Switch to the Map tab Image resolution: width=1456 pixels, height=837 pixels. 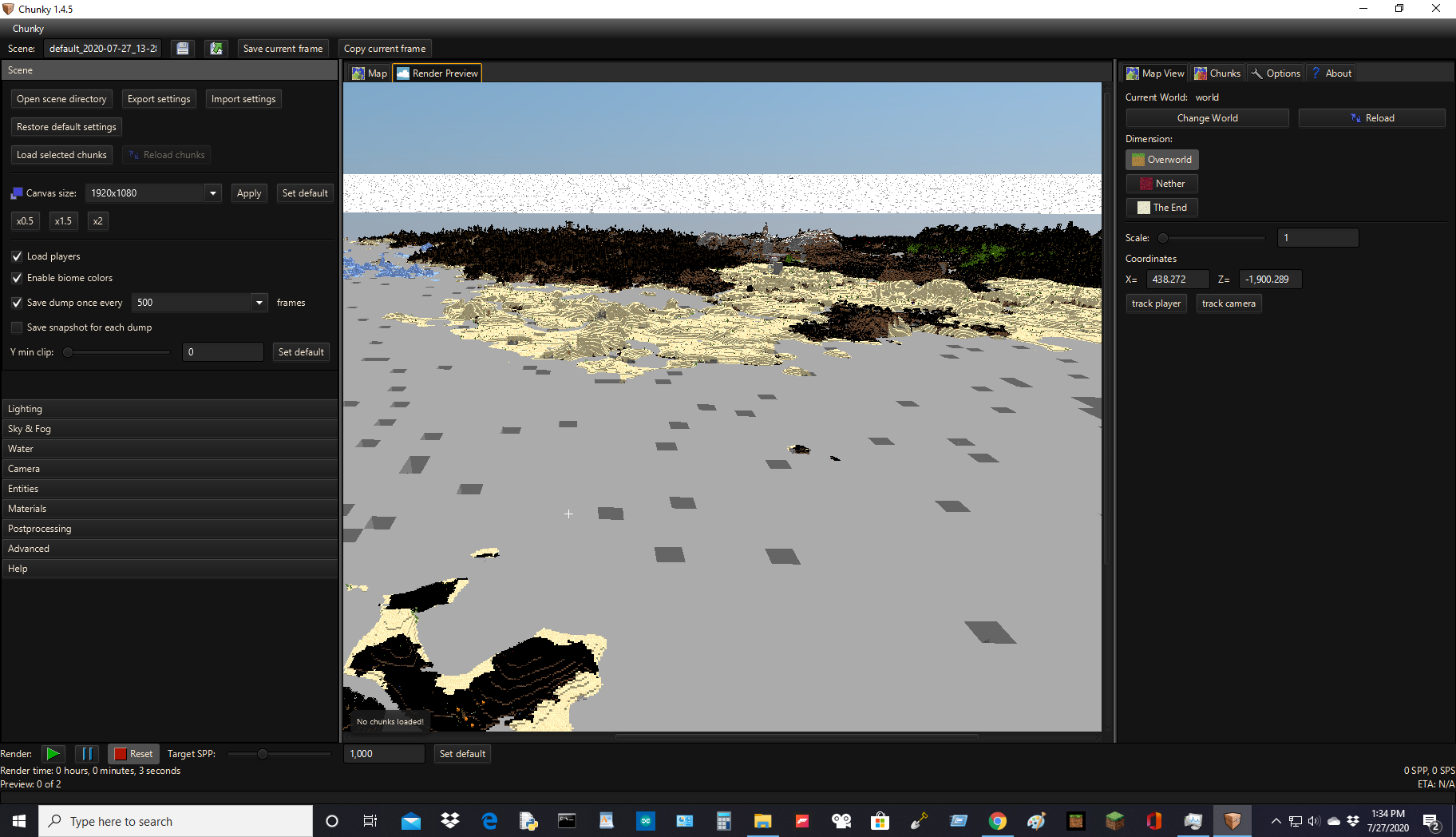pos(368,73)
